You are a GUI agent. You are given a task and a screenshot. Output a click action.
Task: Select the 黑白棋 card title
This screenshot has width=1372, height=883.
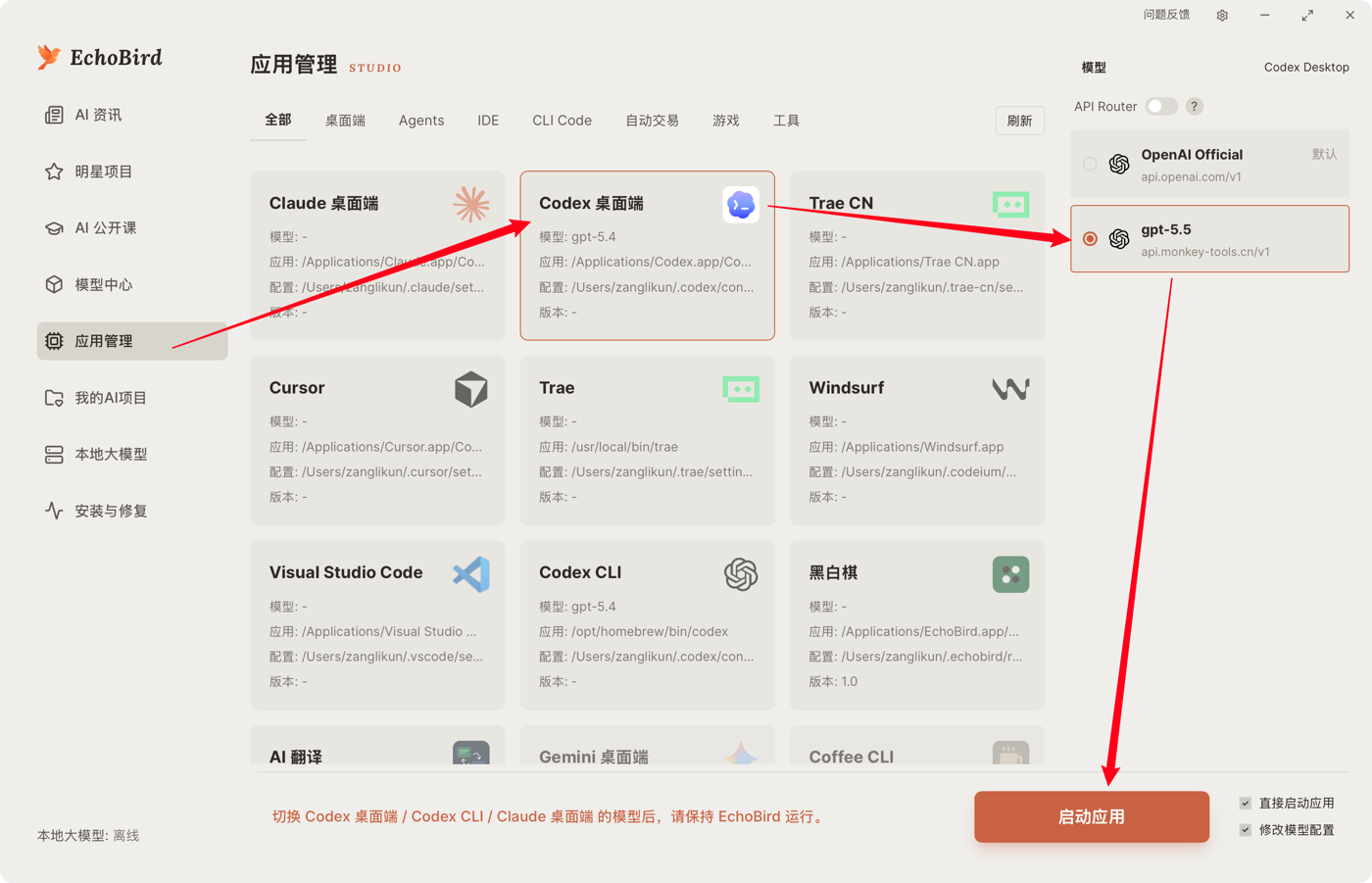click(x=833, y=572)
